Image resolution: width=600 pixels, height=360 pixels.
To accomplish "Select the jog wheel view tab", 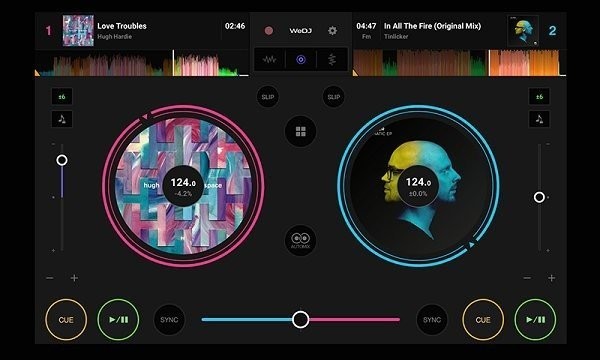I will [301, 59].
